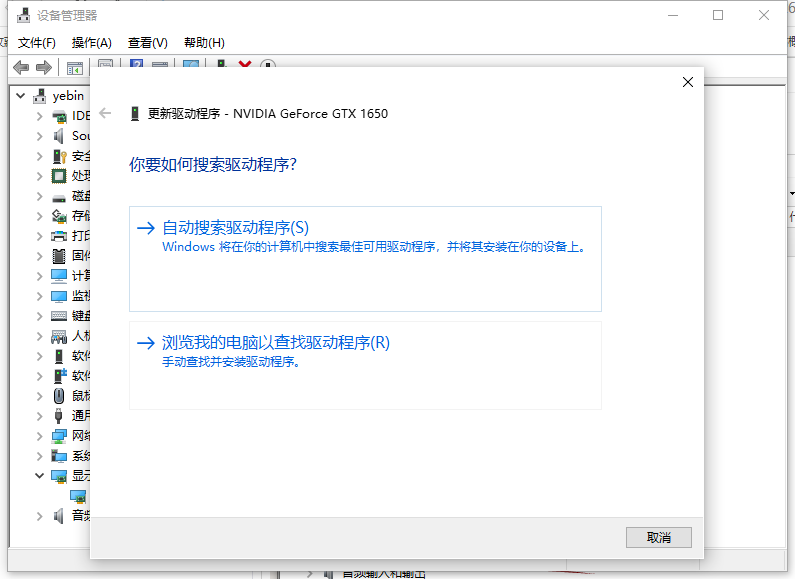The image size is (795, 579).
Task: Click the USB plug icon beside 通用
Action: point(58,416)
